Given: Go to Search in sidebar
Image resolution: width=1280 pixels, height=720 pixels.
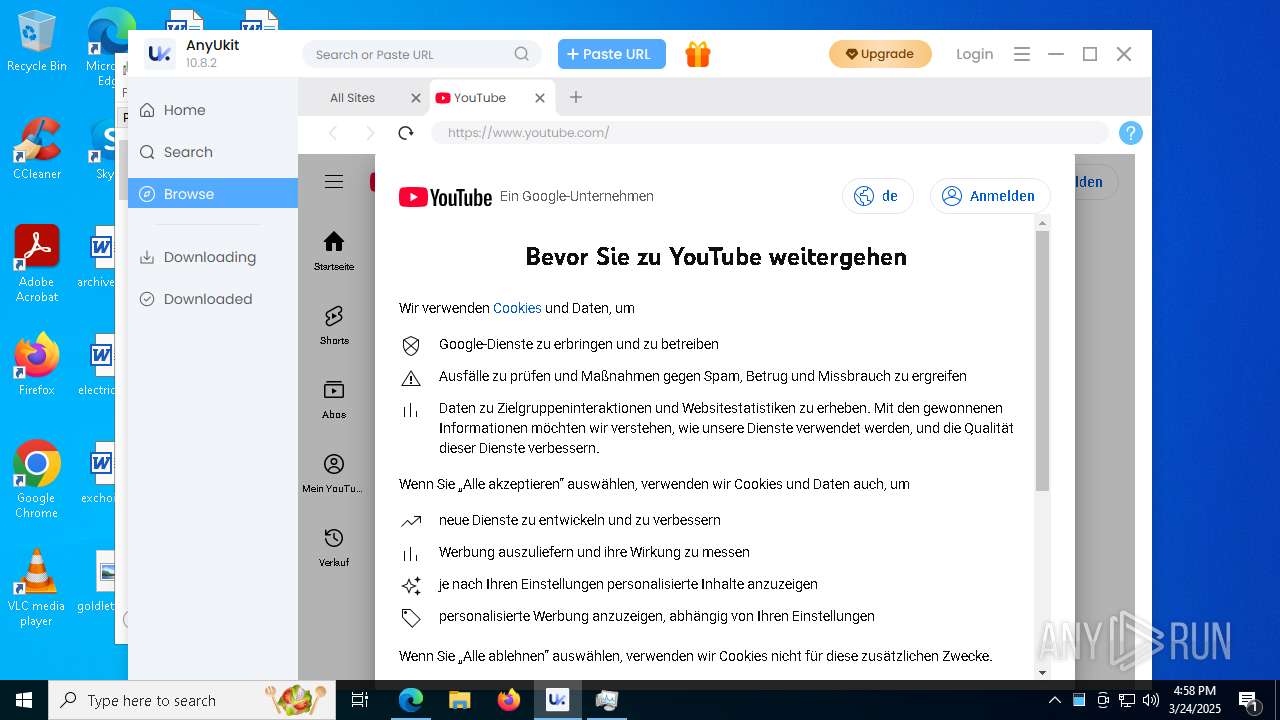Looking at the screenshot, I should [213, 152].
